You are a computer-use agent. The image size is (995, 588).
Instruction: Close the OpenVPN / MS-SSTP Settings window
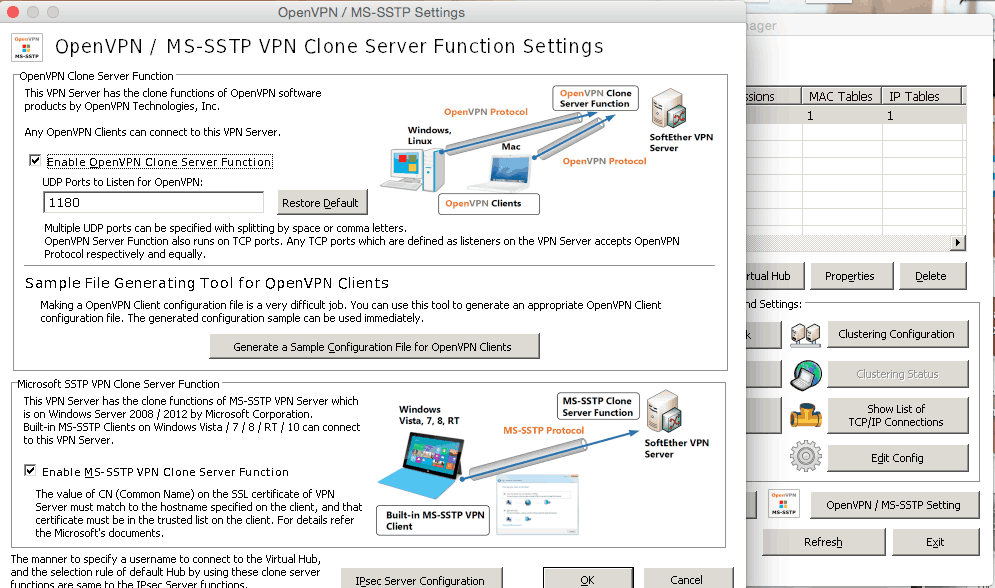click(12, 11)
